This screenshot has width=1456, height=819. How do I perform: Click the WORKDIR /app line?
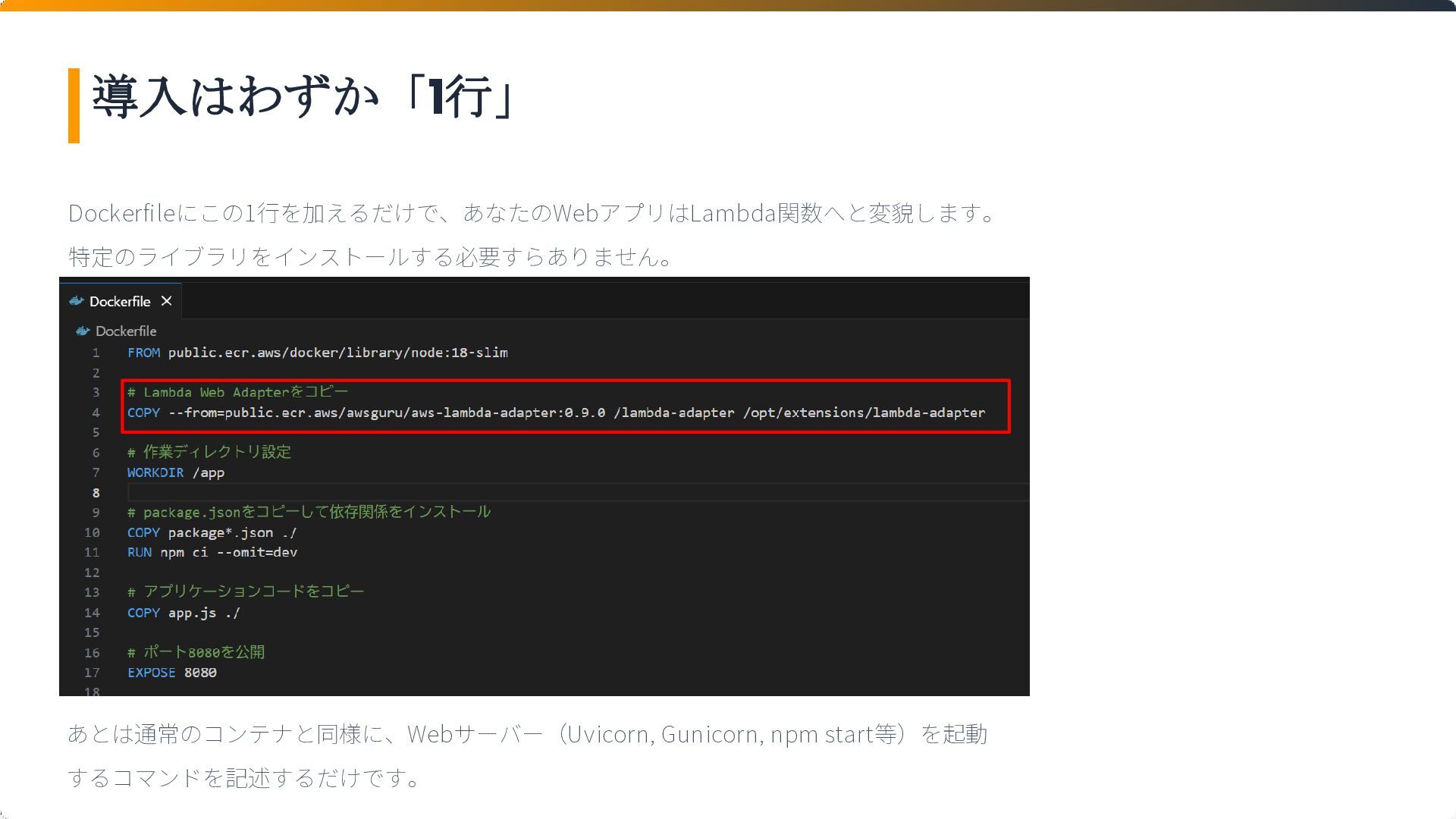[x=176, y=472]
